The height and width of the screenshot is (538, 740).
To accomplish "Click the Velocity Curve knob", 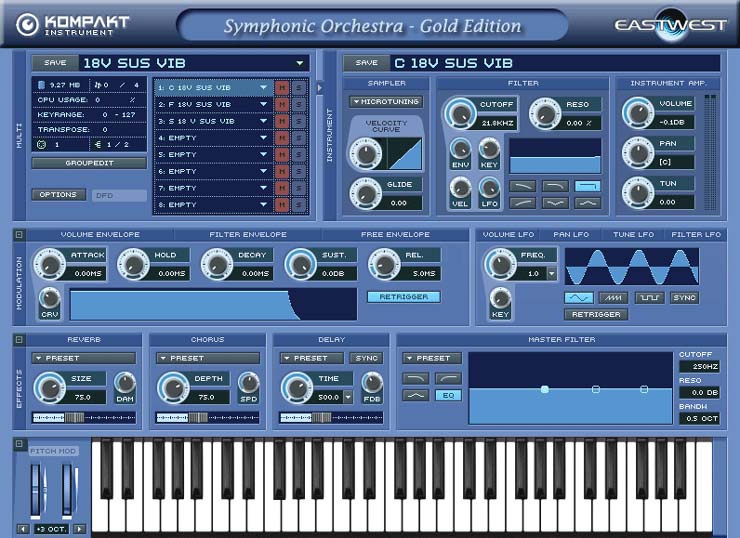I will pos(365,153).
